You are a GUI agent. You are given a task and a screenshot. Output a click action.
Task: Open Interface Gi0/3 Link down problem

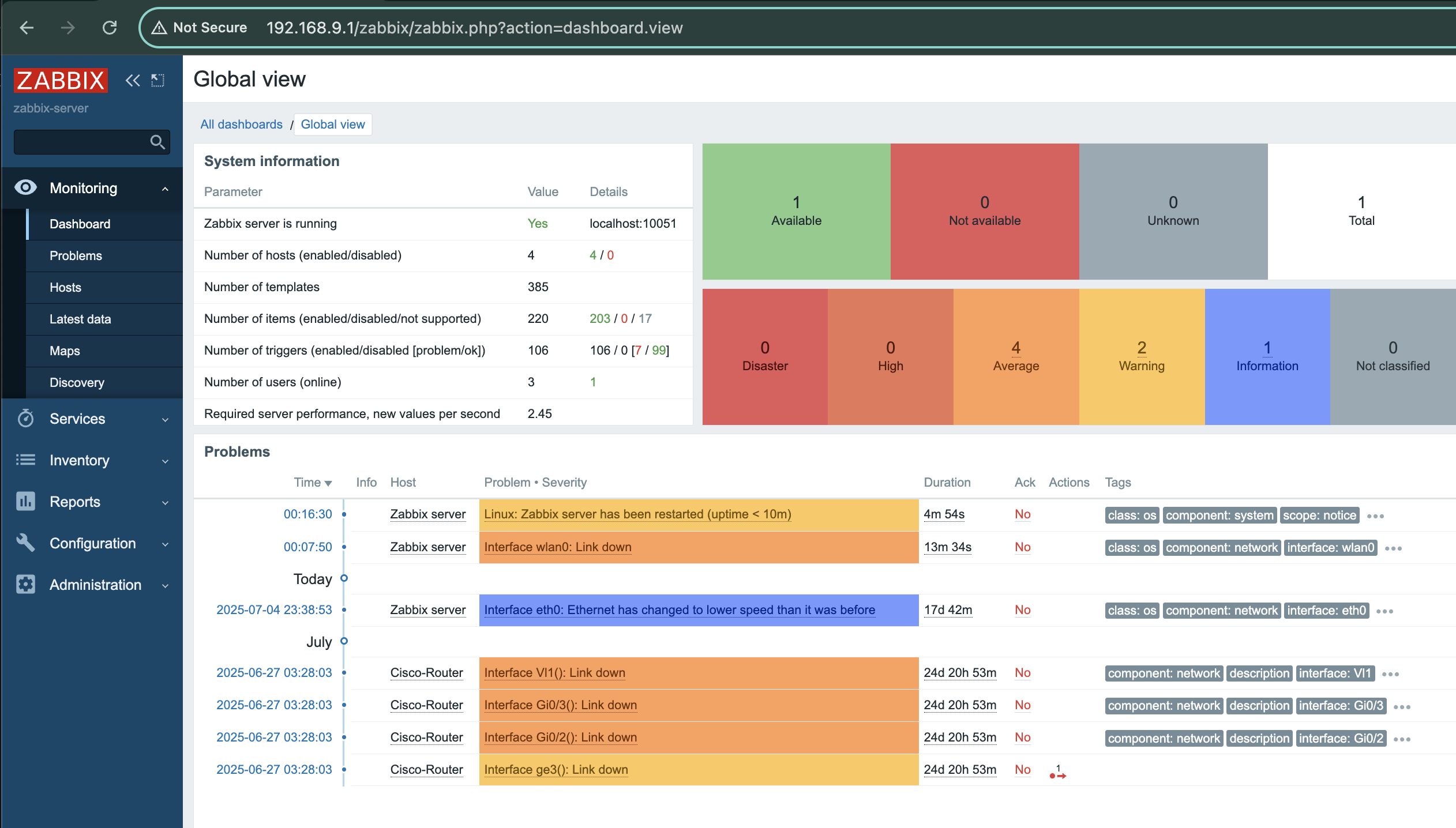pyautogui.click(x=560, y=705)
